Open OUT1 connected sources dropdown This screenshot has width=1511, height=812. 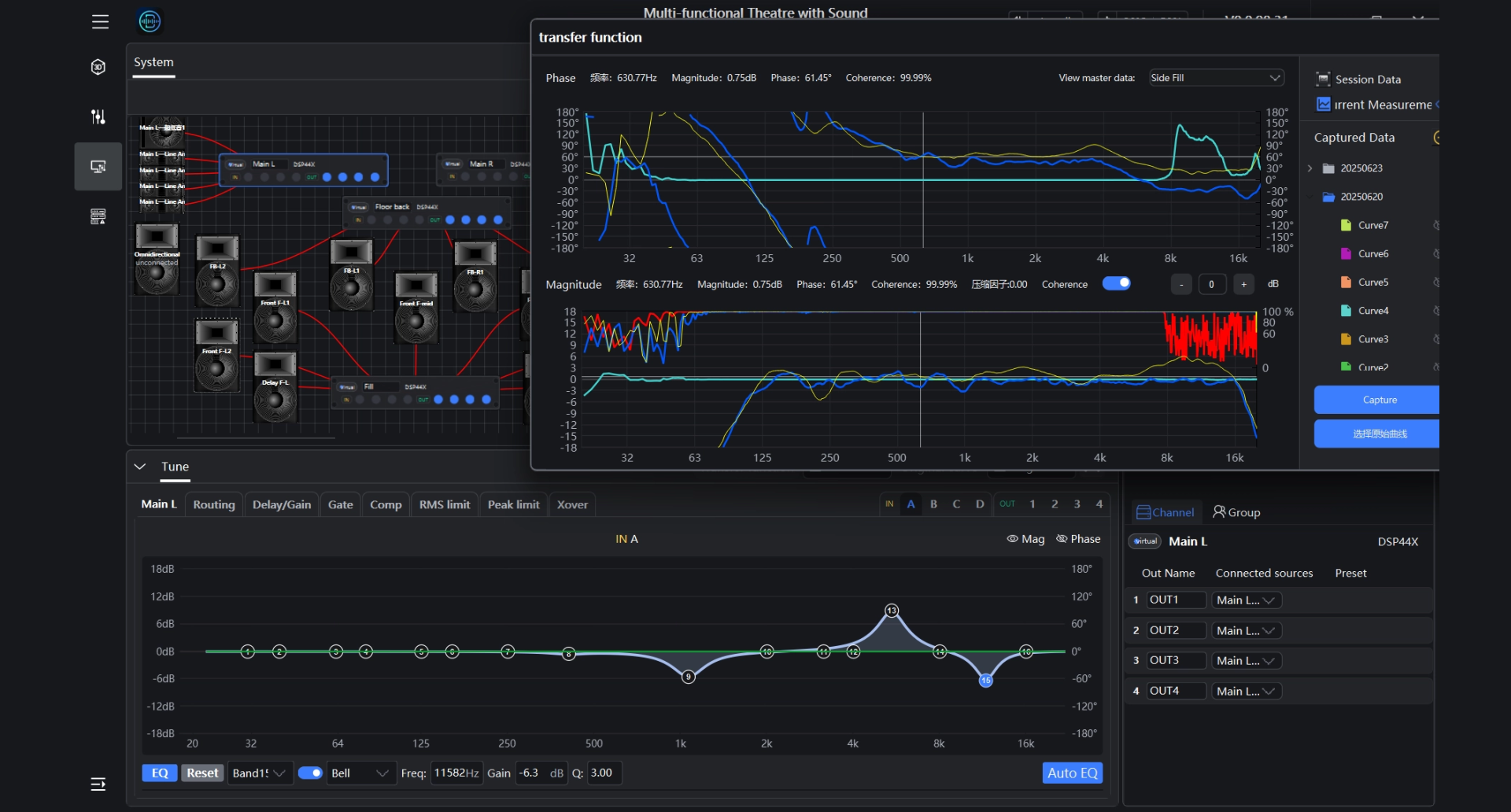pyautogui.click(x=1247, y=600)
